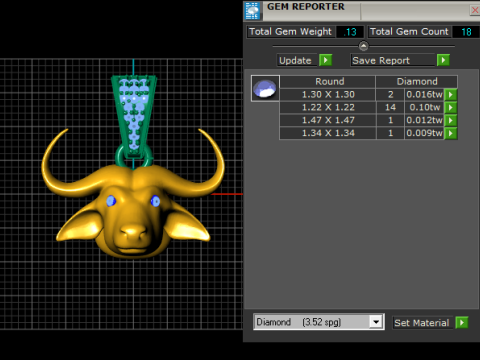
Task: Select the 1.34 X 1.34 size cell
Action: (328, 133)
